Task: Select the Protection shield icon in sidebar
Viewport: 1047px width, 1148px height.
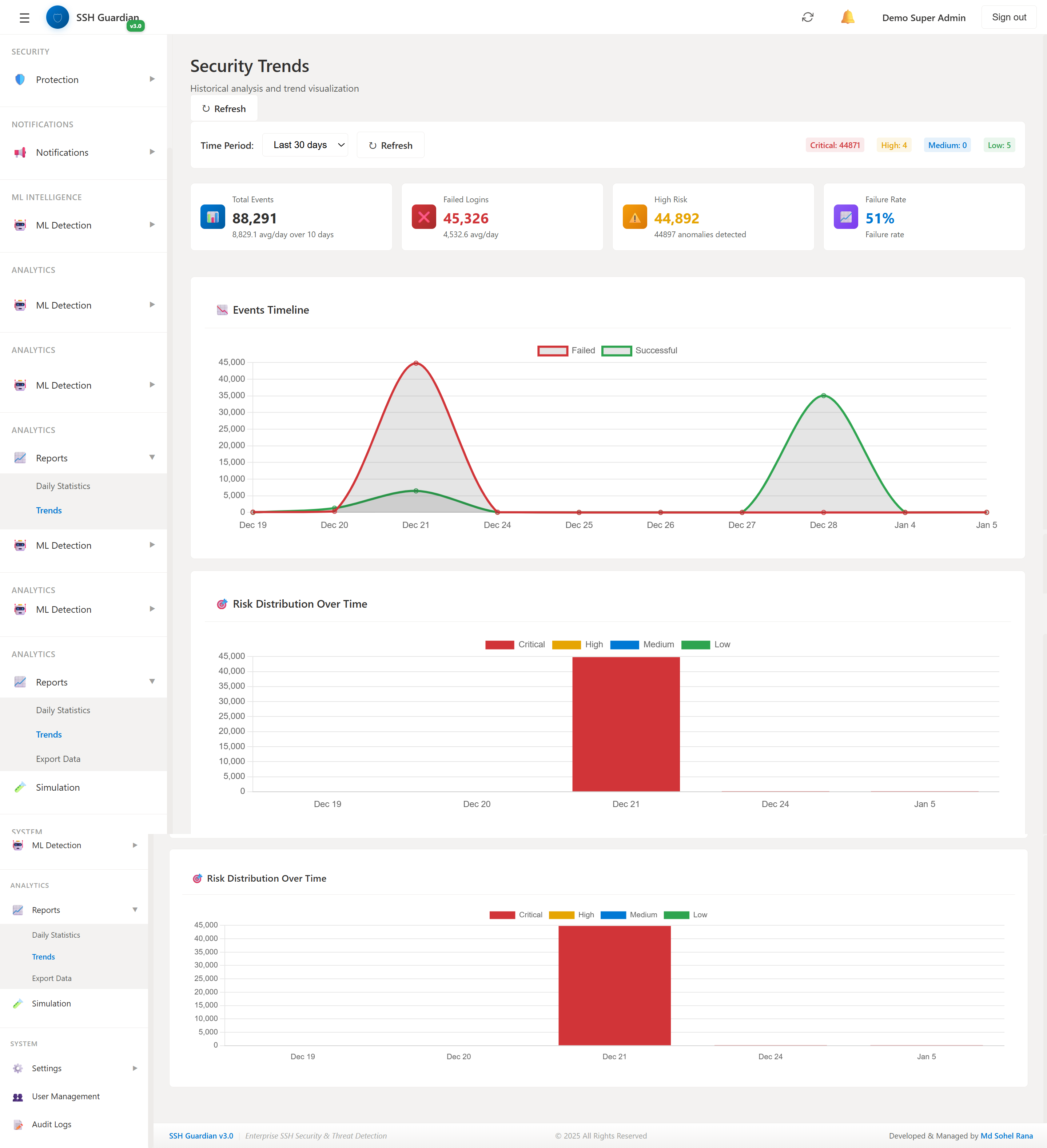Action: tap(19, 79)
